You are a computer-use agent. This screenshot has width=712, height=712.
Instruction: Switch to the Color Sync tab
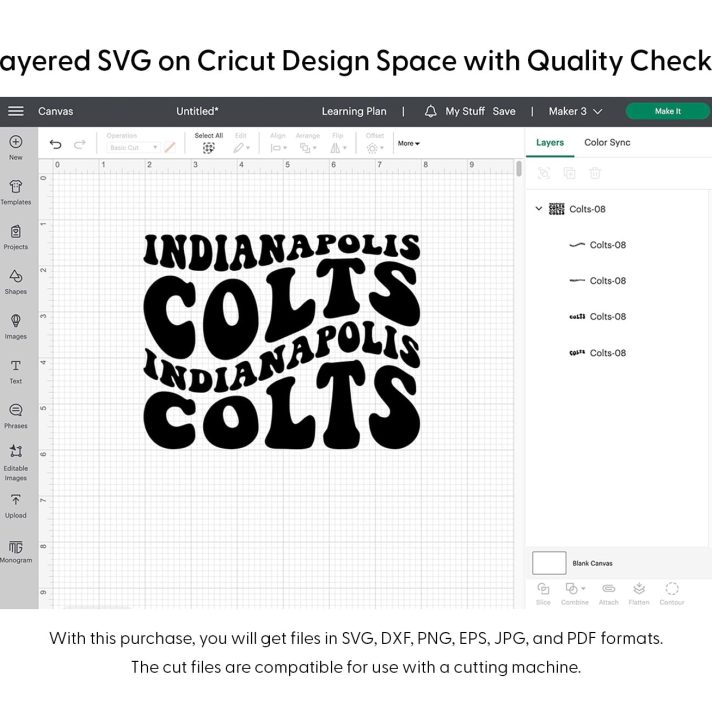[607, 143]
